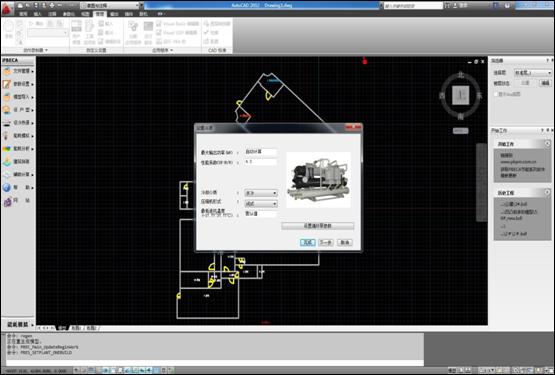Open the workspace selector dropdown in title bar
The width and height of the screenshot is (555, 375).
111,5
